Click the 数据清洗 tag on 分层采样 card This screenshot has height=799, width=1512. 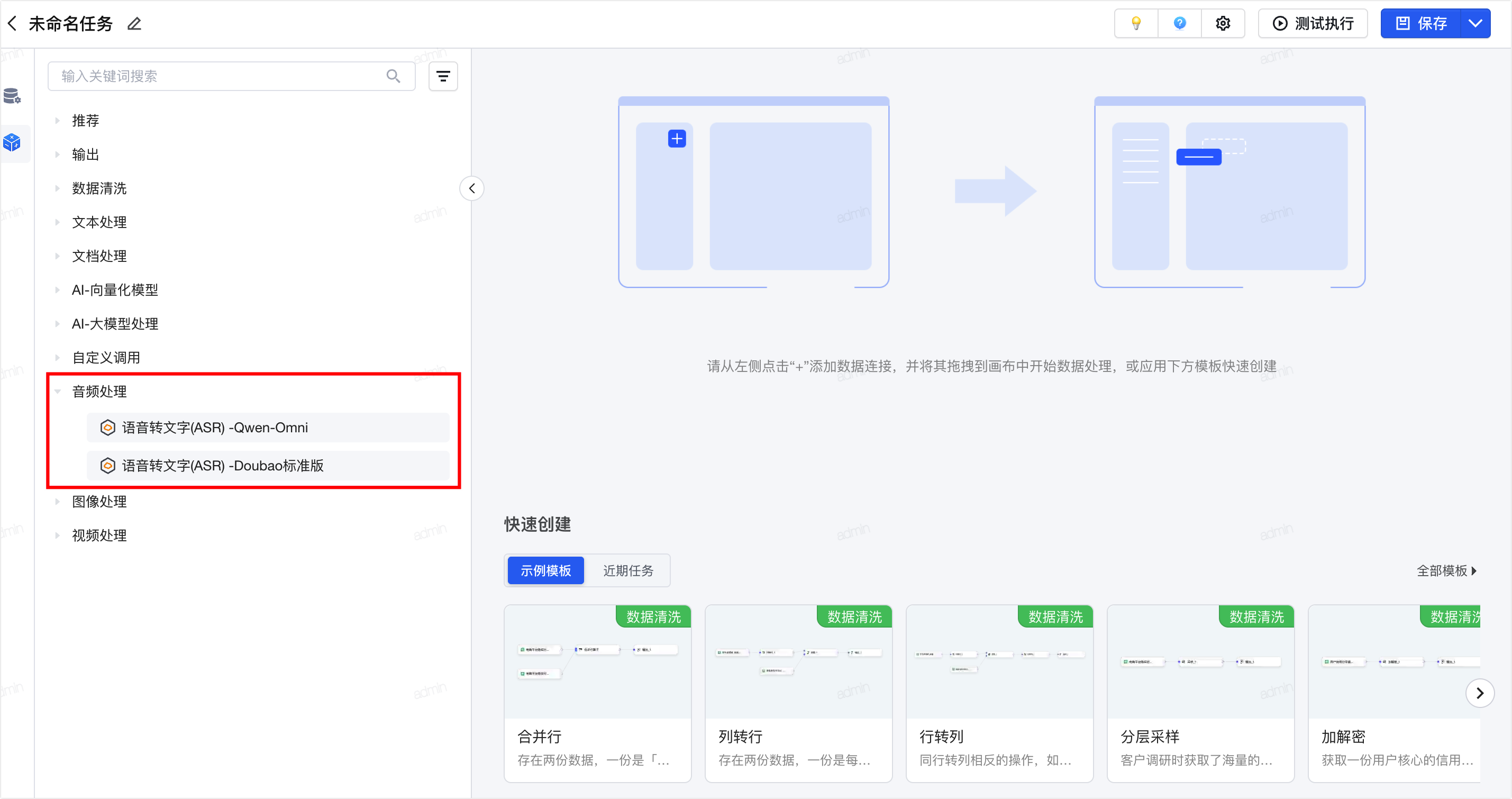tap(1256, 616)
